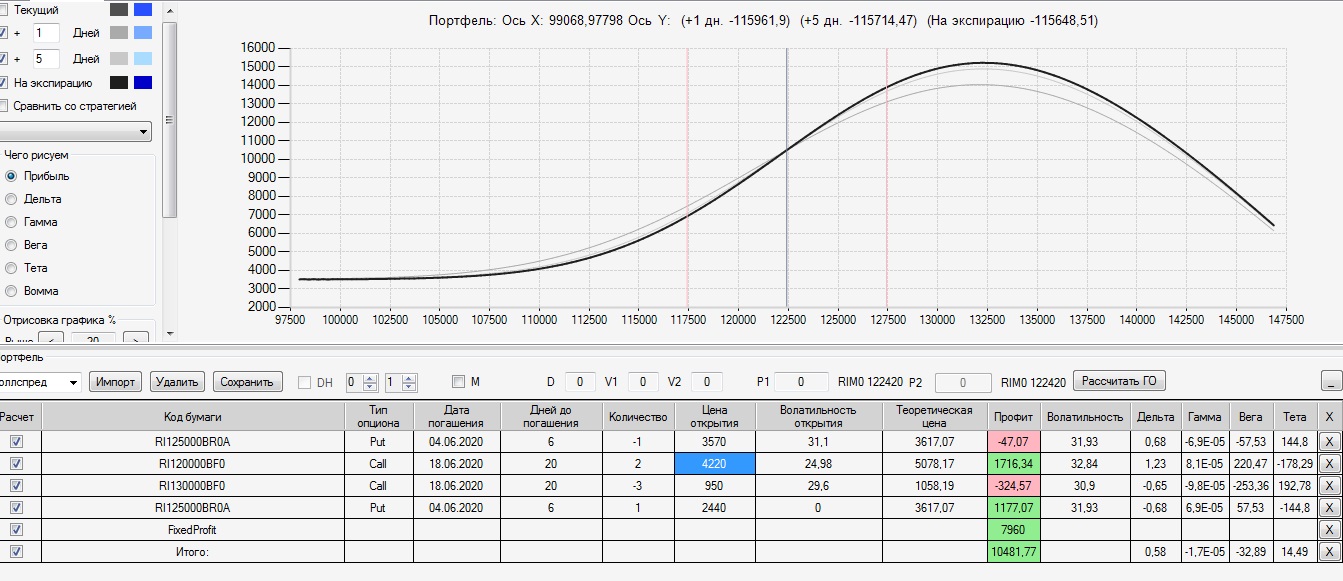Viewport: 1343px width, 581px height.
Task: Pick the pale blue swatch for +5 Дней
Action: tap(143, 59)
